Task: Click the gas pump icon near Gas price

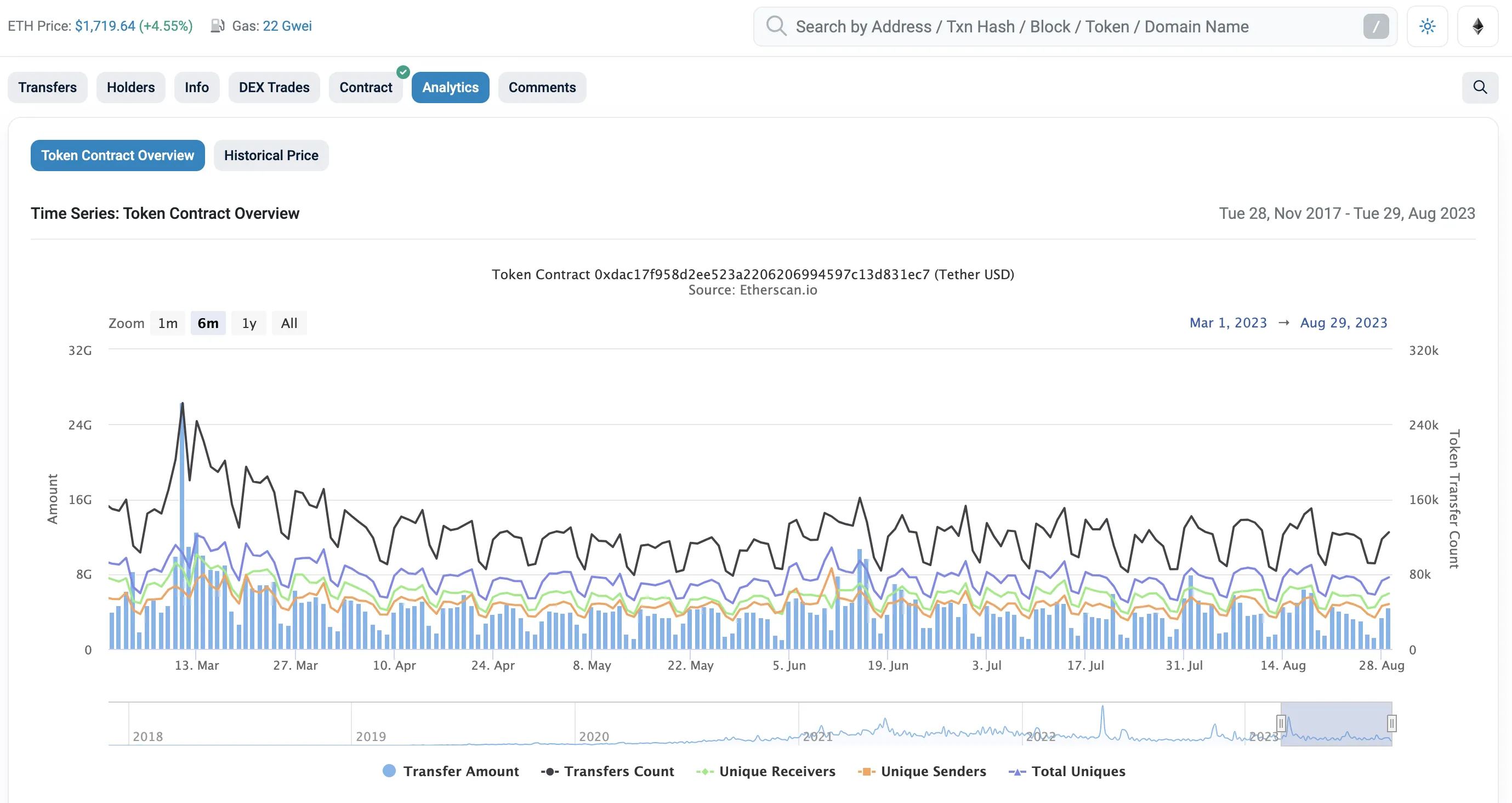Action: [x=217, y=25]
